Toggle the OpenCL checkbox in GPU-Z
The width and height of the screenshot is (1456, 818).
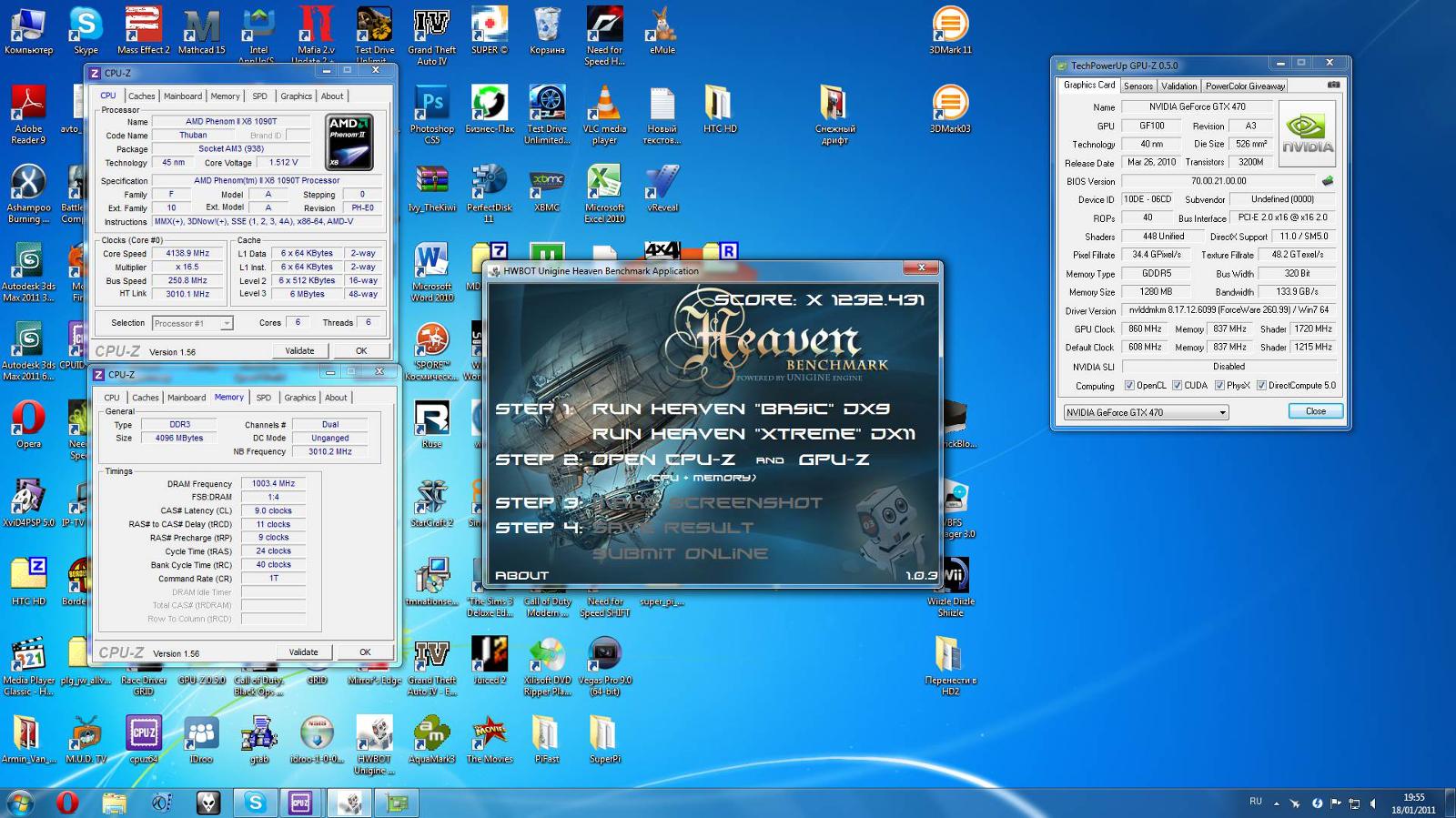coord(1129,386)
